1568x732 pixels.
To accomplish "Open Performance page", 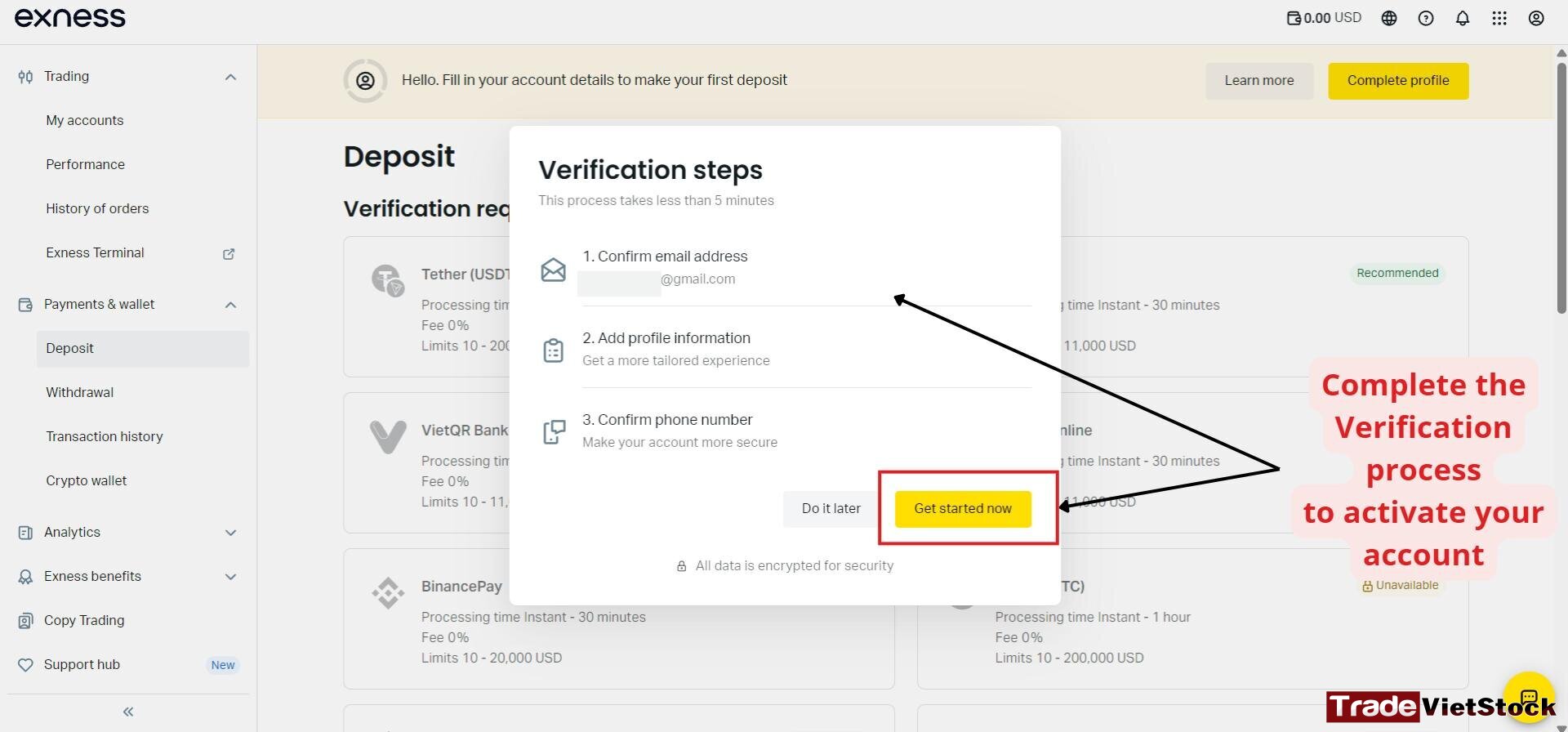I will coord(86,164).
